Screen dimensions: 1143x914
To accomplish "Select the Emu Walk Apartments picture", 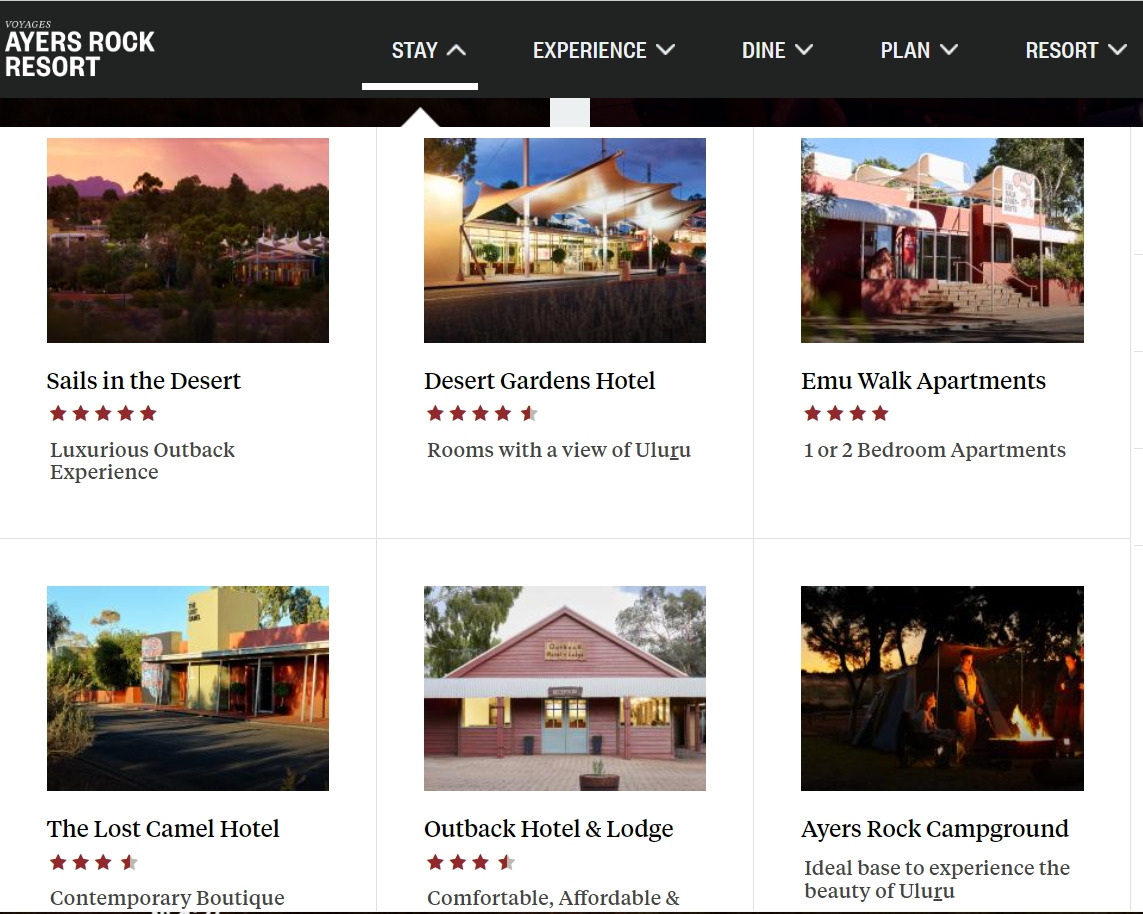I will (x=942, y=241).
